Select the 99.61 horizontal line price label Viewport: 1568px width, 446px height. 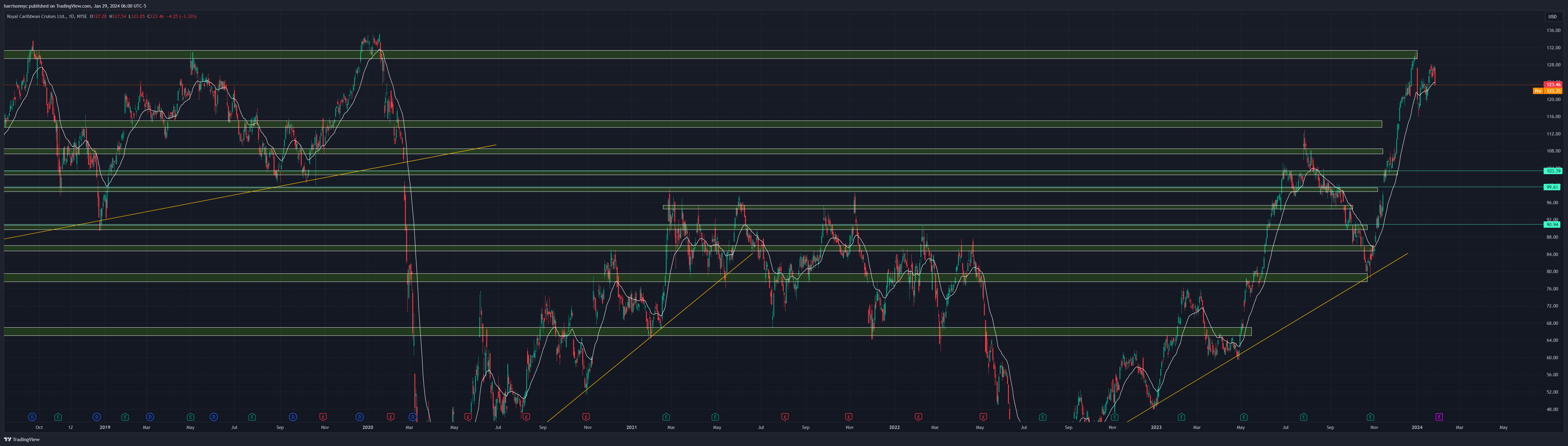pyautogui.click(x=1553, y=188)
